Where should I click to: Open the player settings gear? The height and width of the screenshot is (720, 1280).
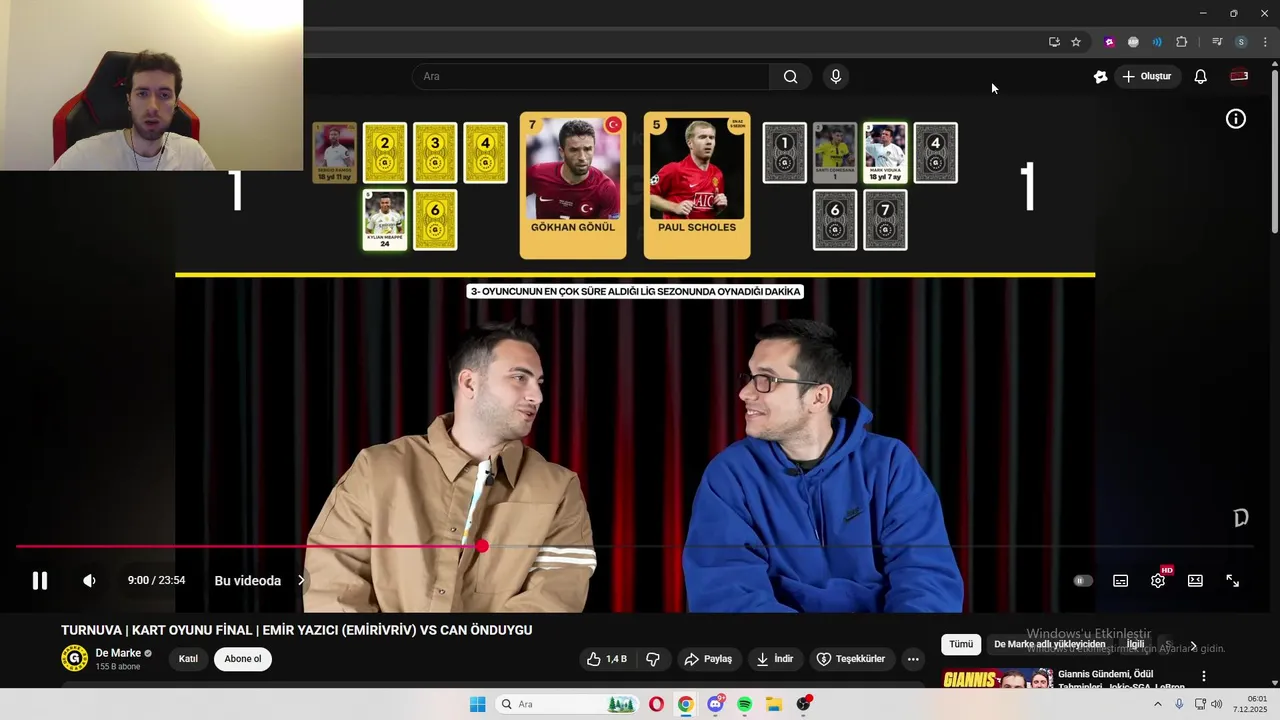pos(1158,581)
